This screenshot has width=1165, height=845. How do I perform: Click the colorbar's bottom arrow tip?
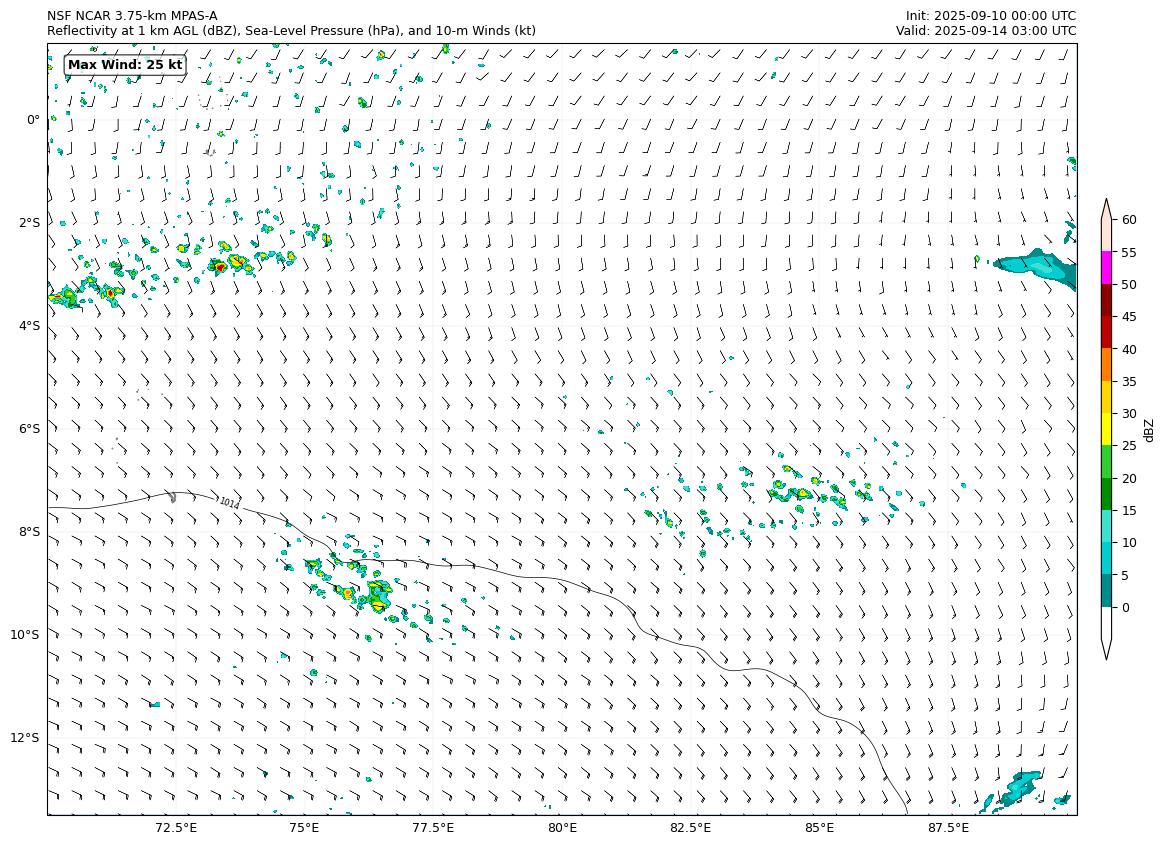pyautogui.click(x=1106, y=657)
